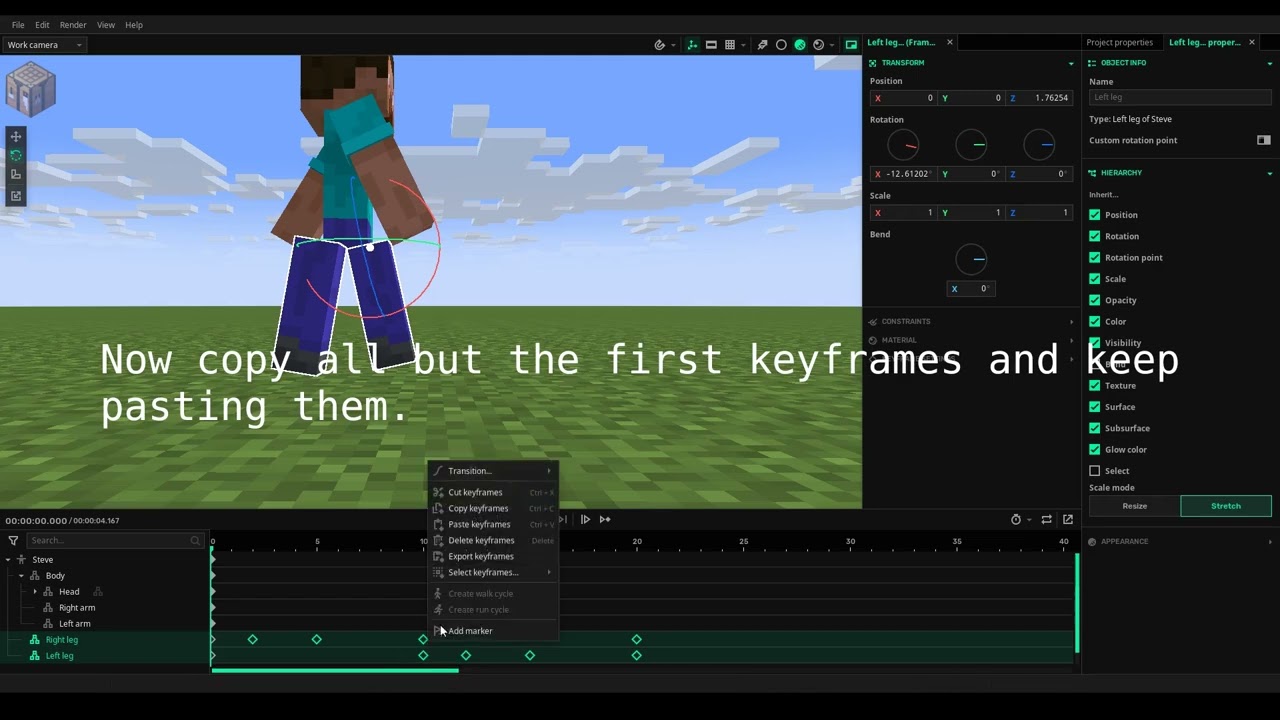The height and width of the screenshot is (720, 1280).
Task: Select the green rendered view sphere icon
Action: (x=800, y=45)
